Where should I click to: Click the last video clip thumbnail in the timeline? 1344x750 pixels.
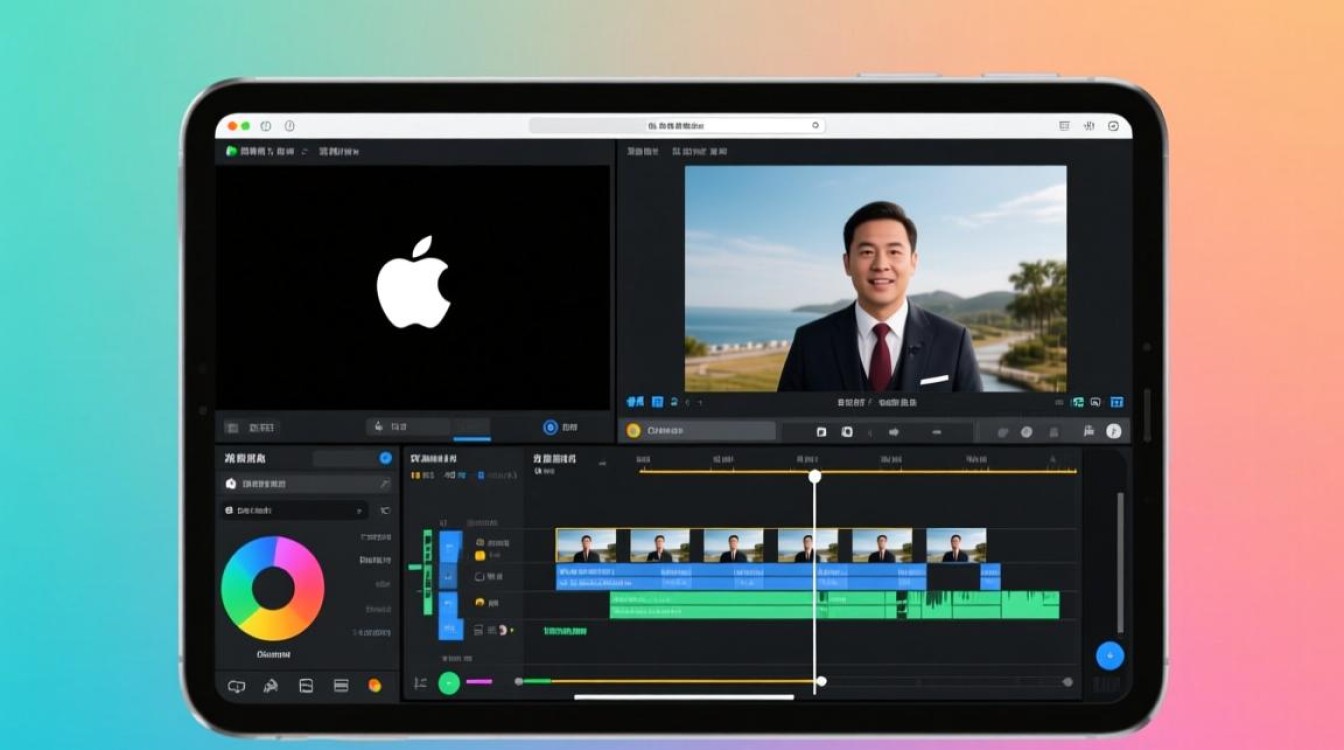pos(956,546)
